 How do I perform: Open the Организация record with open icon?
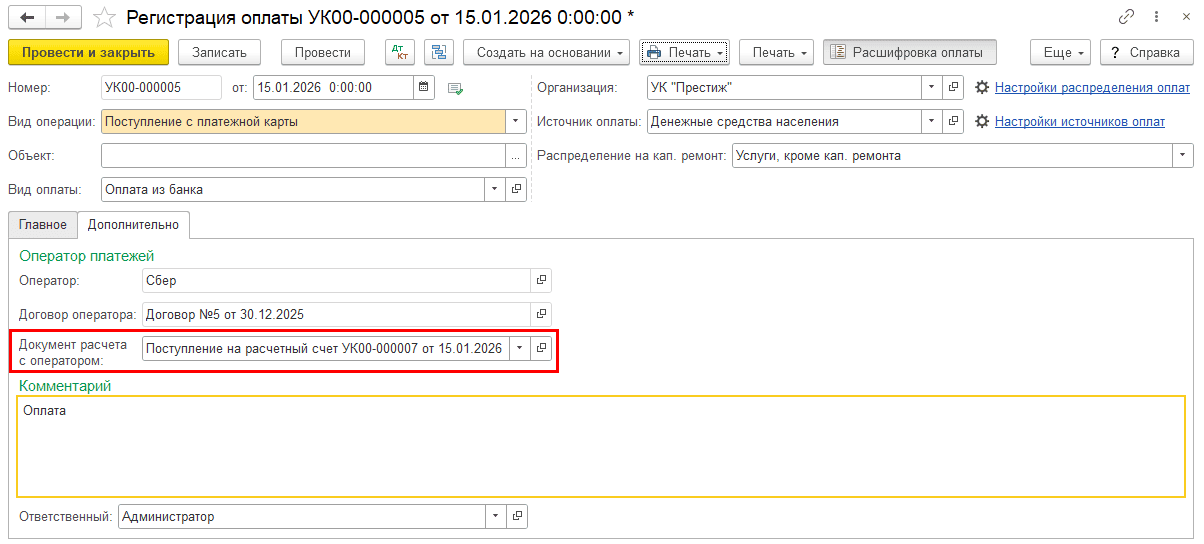pyautogui.click(x=953, y=88)
